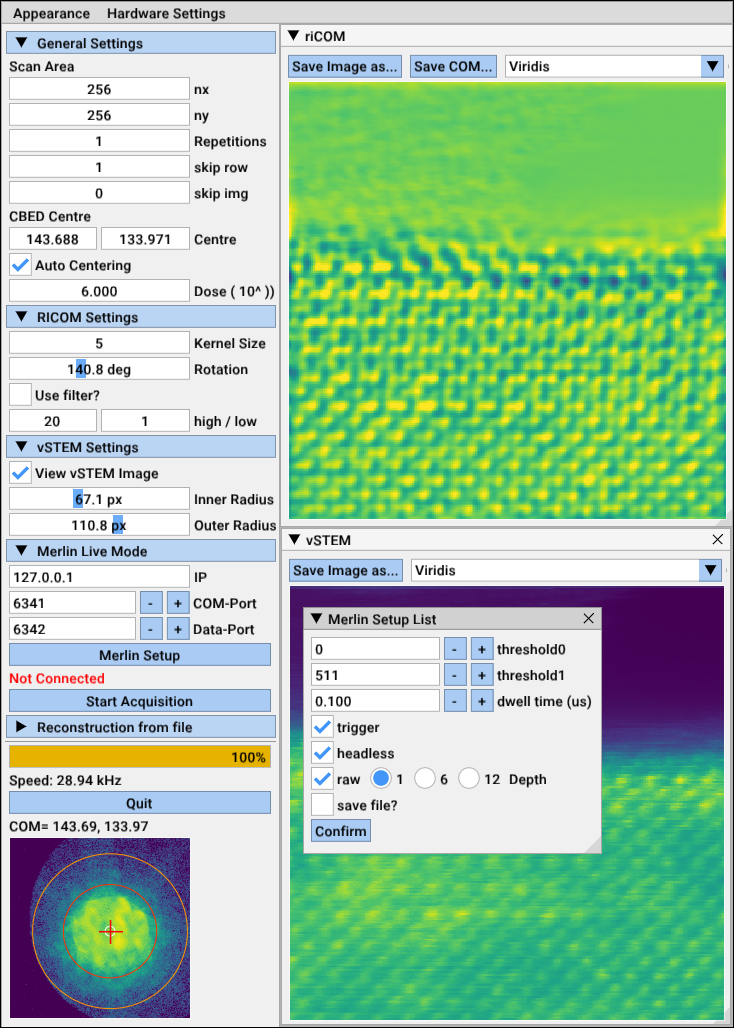Viewport: 734px width, 1028px height.
Task: Click the Quit button
Action: point(140,803)
